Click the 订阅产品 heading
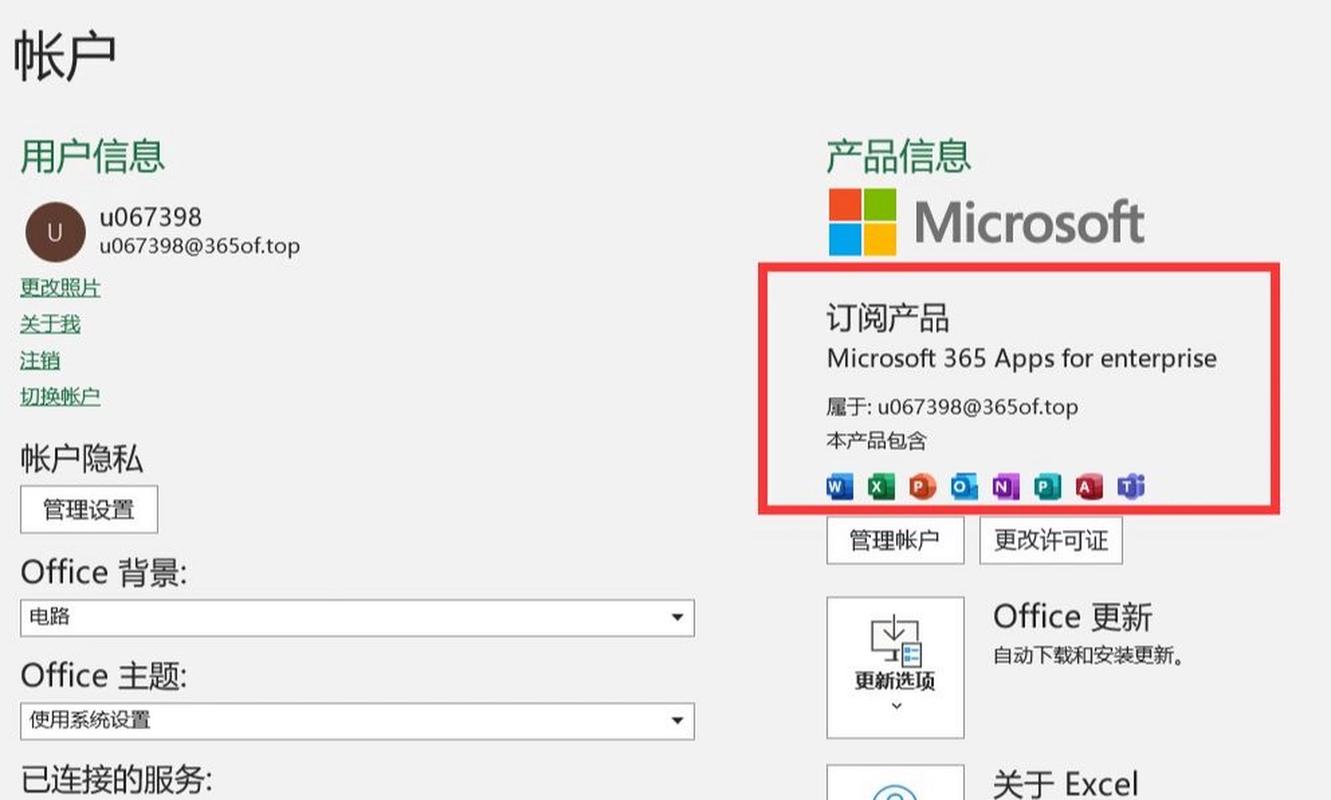Viewport: 1331px width, 800px height. (x=888, y=318)
